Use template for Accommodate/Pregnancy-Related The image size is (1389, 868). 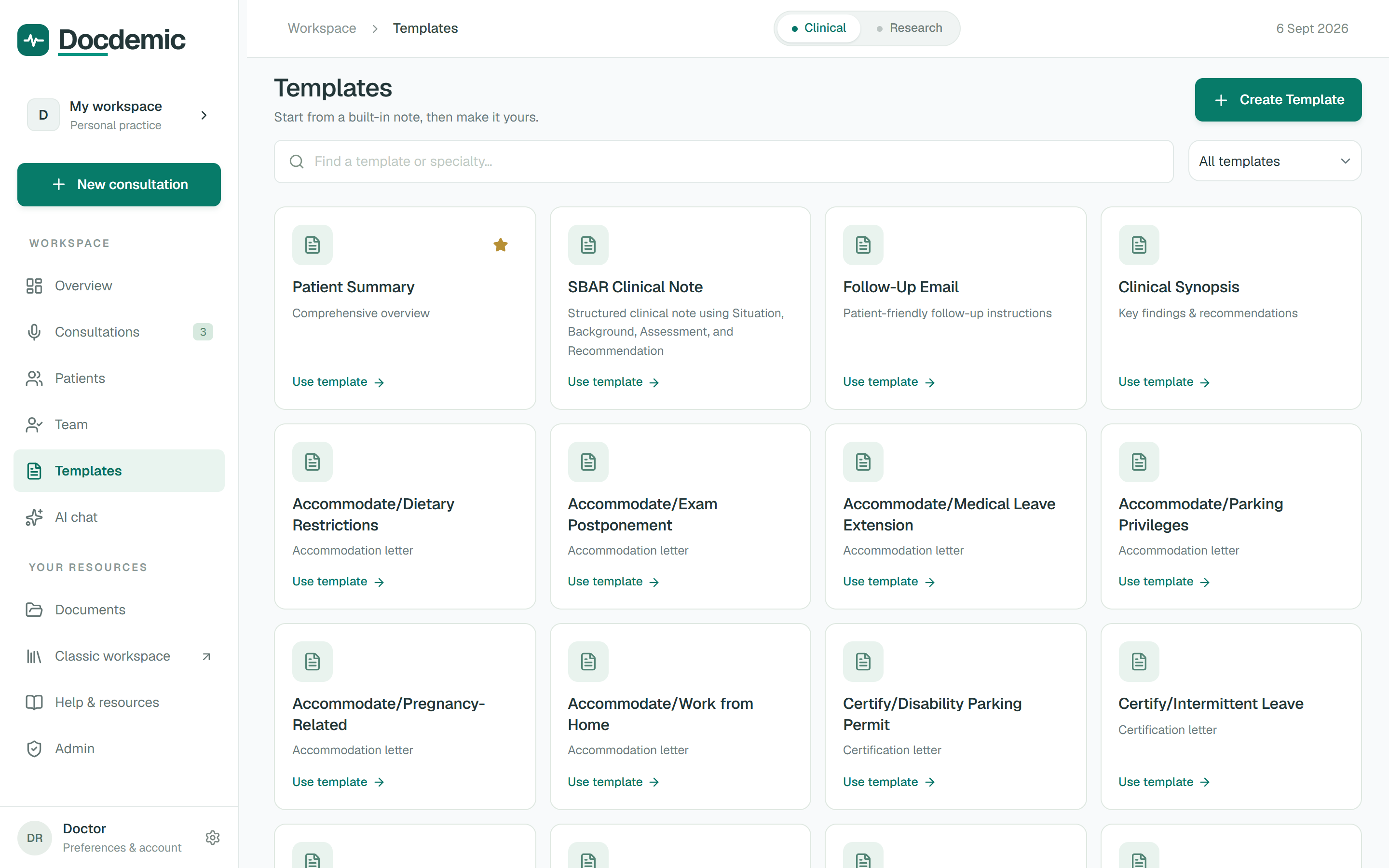pos(338,782)
